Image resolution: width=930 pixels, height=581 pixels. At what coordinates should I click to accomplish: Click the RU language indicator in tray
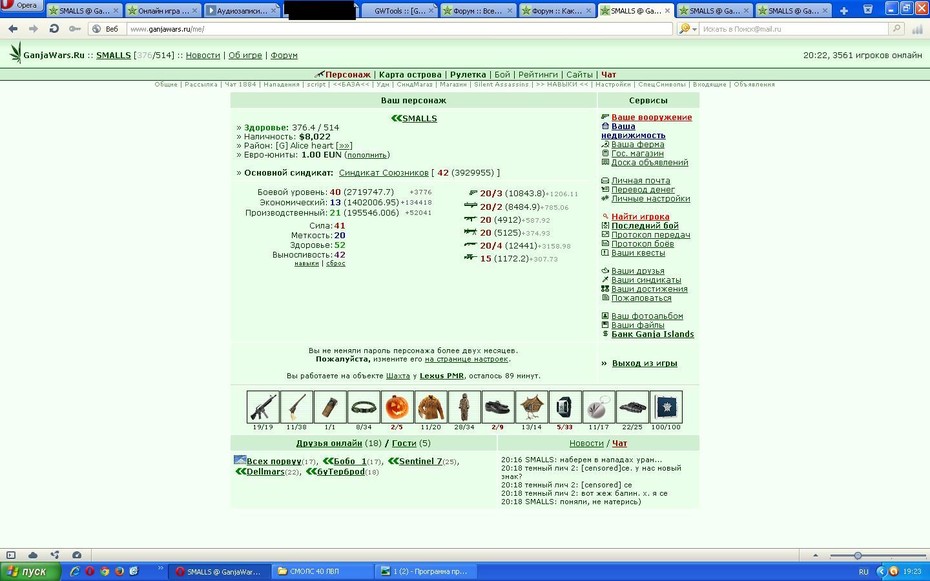[863, 572]
